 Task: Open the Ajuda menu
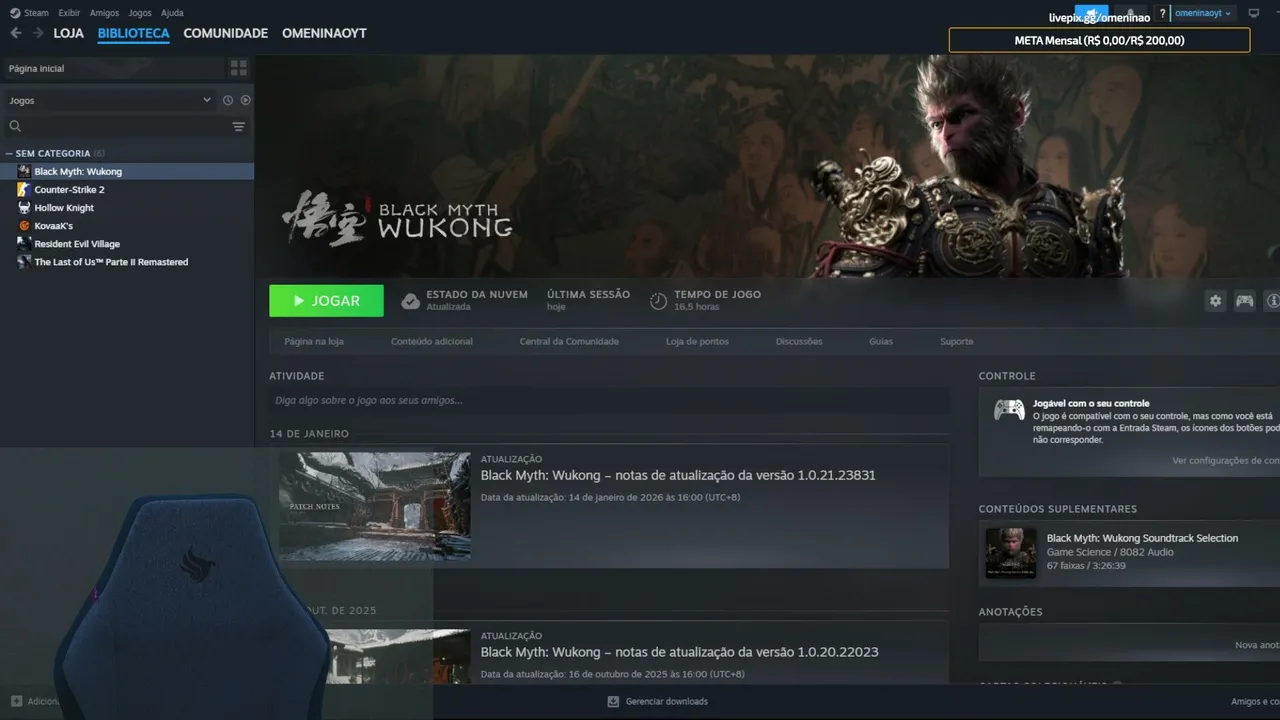tap(172, 13)
